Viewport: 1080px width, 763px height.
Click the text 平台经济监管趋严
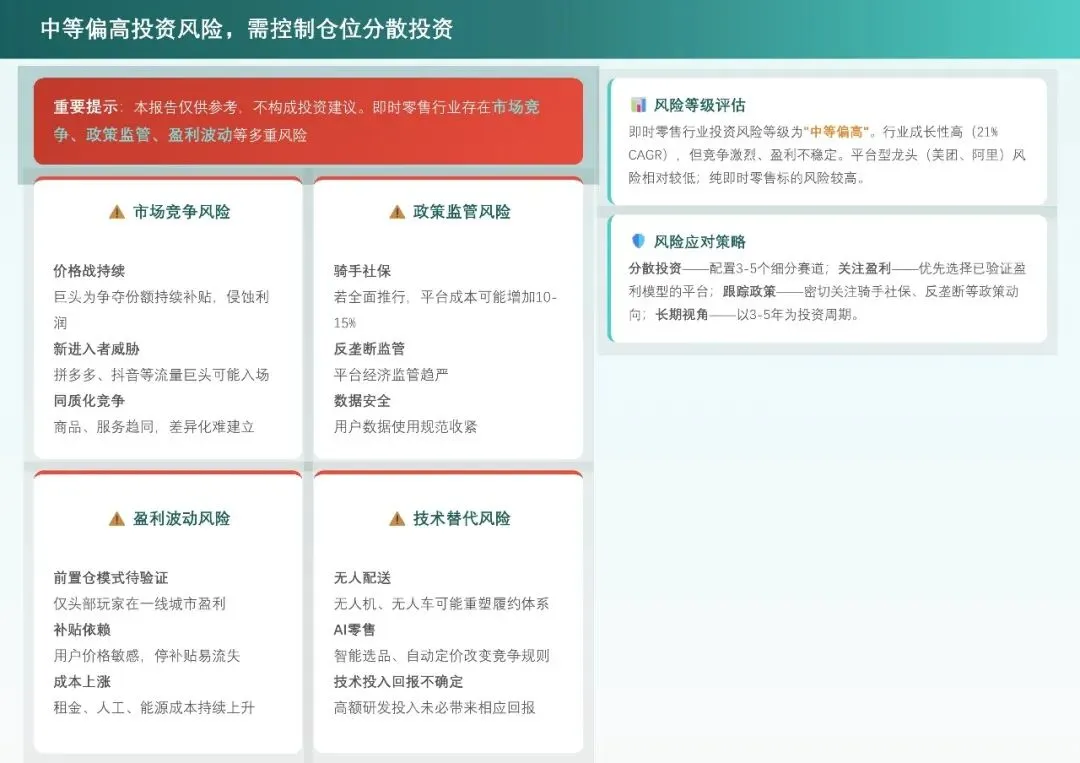(x=391, y=375)
